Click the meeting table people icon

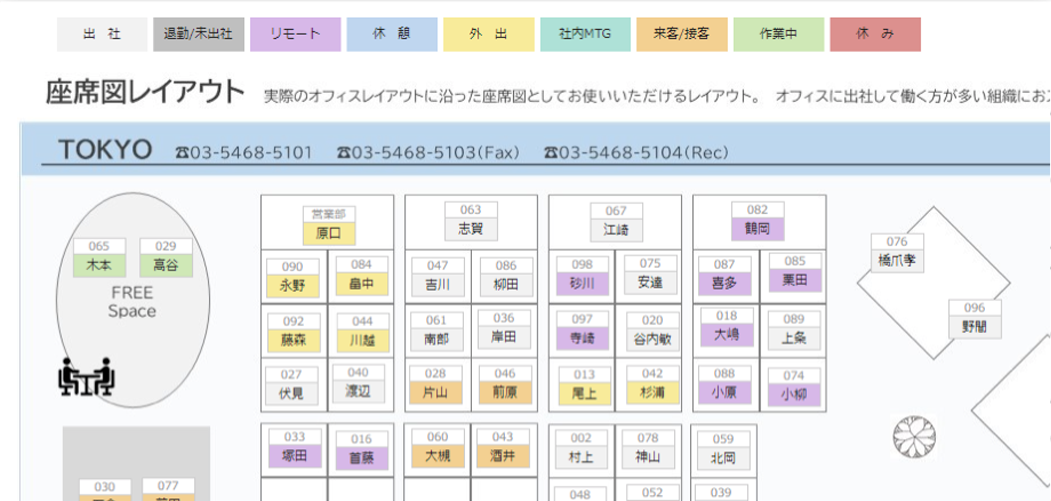tap(87, 377)
